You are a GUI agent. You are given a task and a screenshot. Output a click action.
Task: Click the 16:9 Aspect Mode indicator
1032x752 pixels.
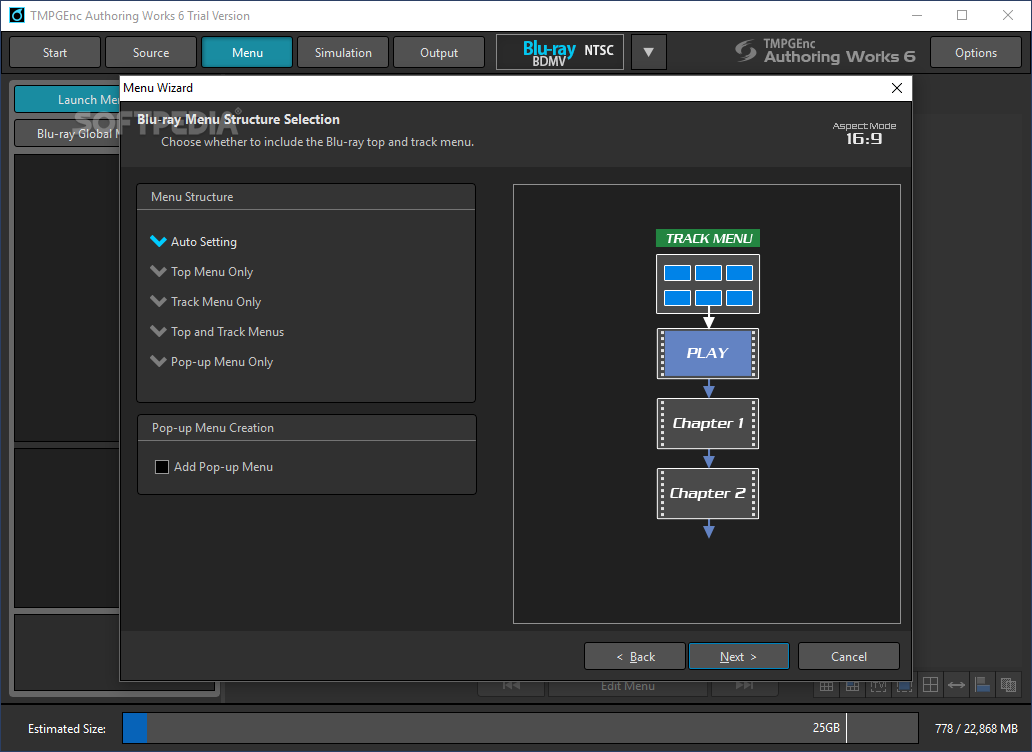tap(864, 134)
